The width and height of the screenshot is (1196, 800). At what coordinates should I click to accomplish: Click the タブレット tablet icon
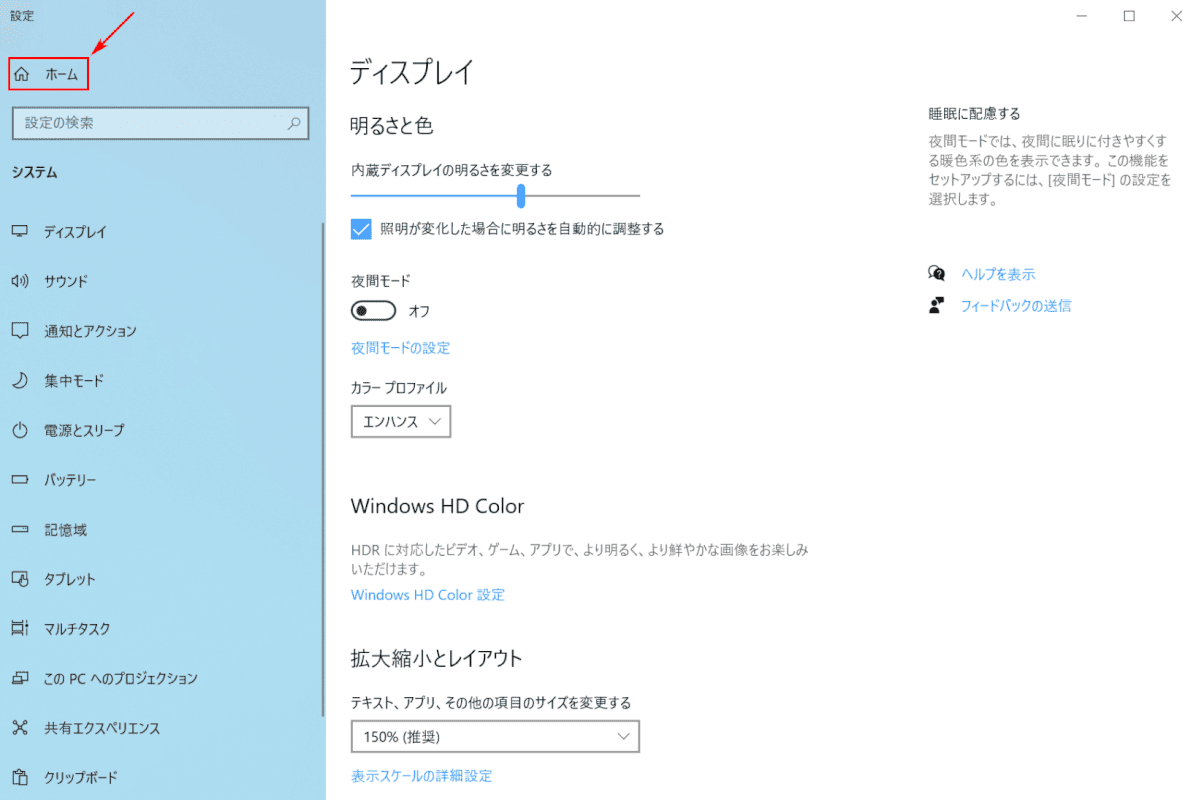coord(21,579)
